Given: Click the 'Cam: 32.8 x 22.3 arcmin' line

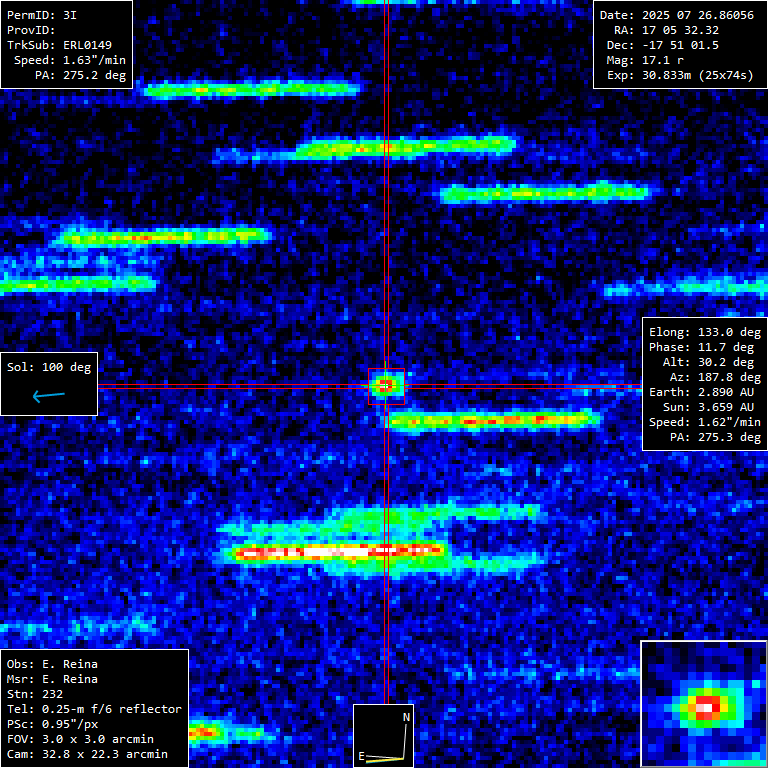Looking at the screenshot, I should [87, 754].
